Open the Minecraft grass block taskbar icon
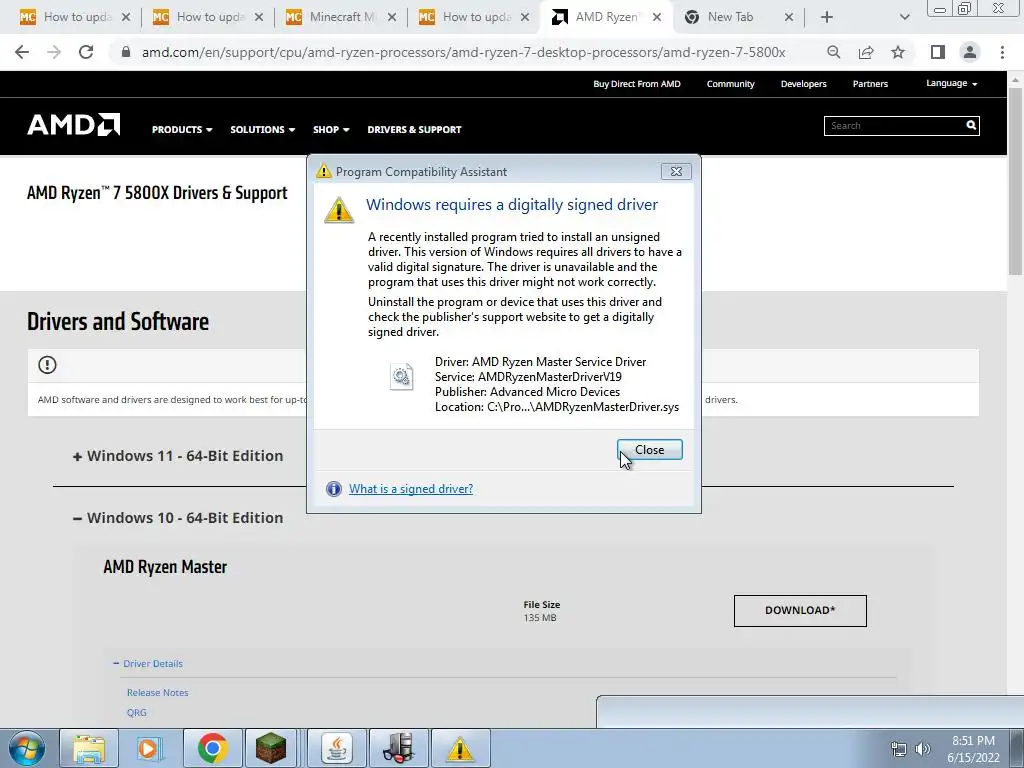 coord(270,748)
